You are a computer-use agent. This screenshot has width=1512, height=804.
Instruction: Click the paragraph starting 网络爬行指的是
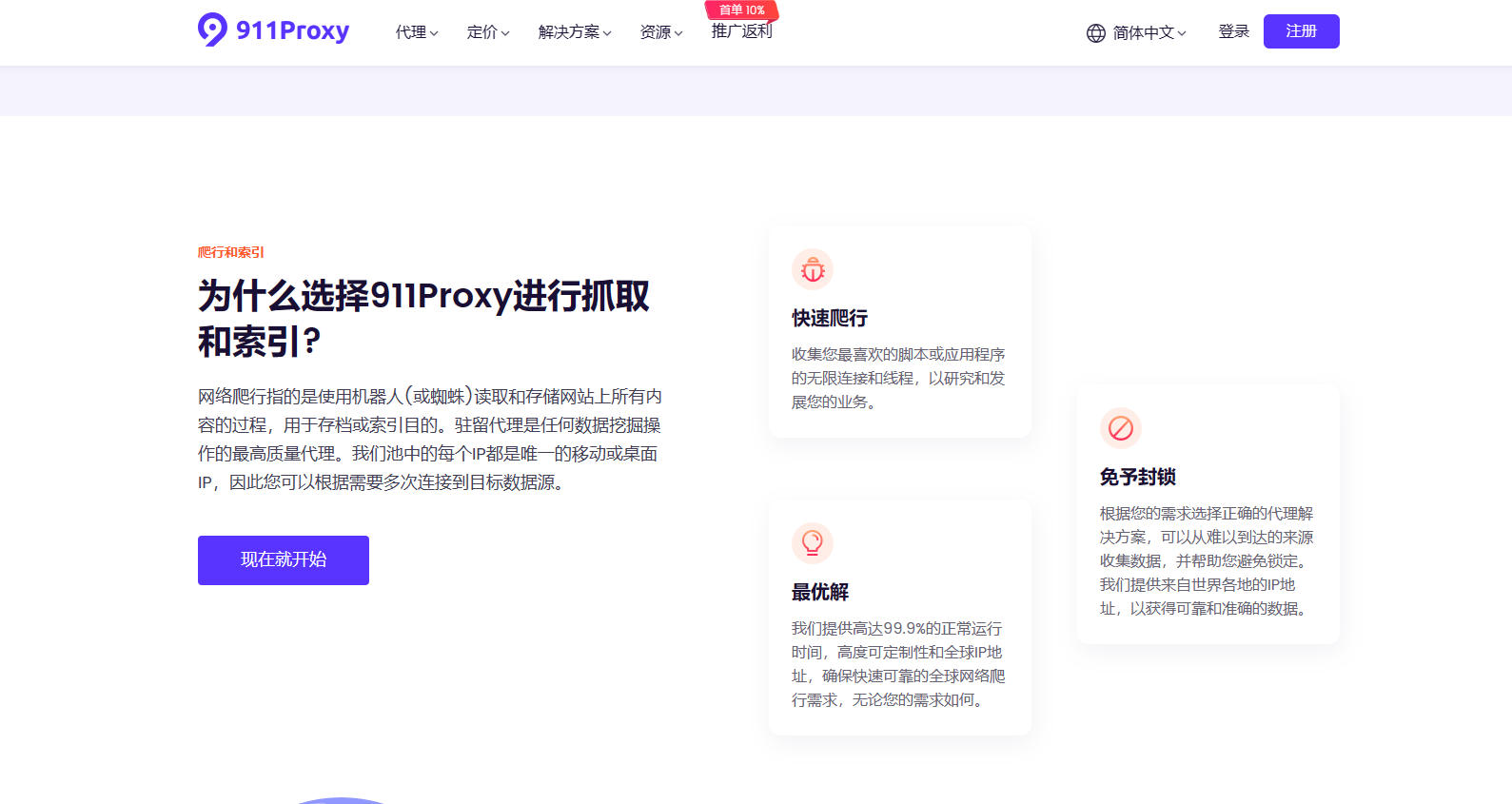430,440
